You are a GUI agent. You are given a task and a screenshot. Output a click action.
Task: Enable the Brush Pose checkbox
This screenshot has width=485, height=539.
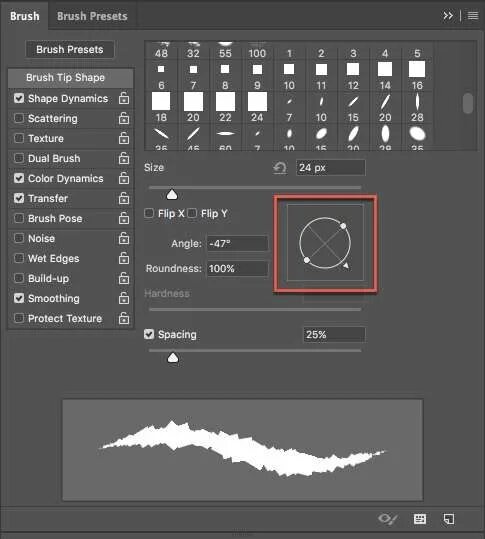pos(19,218)
